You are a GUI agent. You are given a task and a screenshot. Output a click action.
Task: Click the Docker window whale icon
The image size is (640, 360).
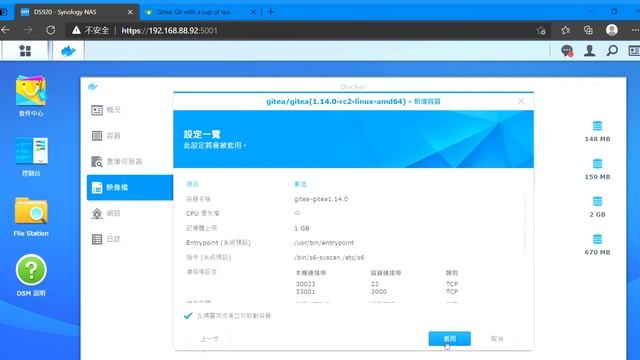click(x=93, y=87)
